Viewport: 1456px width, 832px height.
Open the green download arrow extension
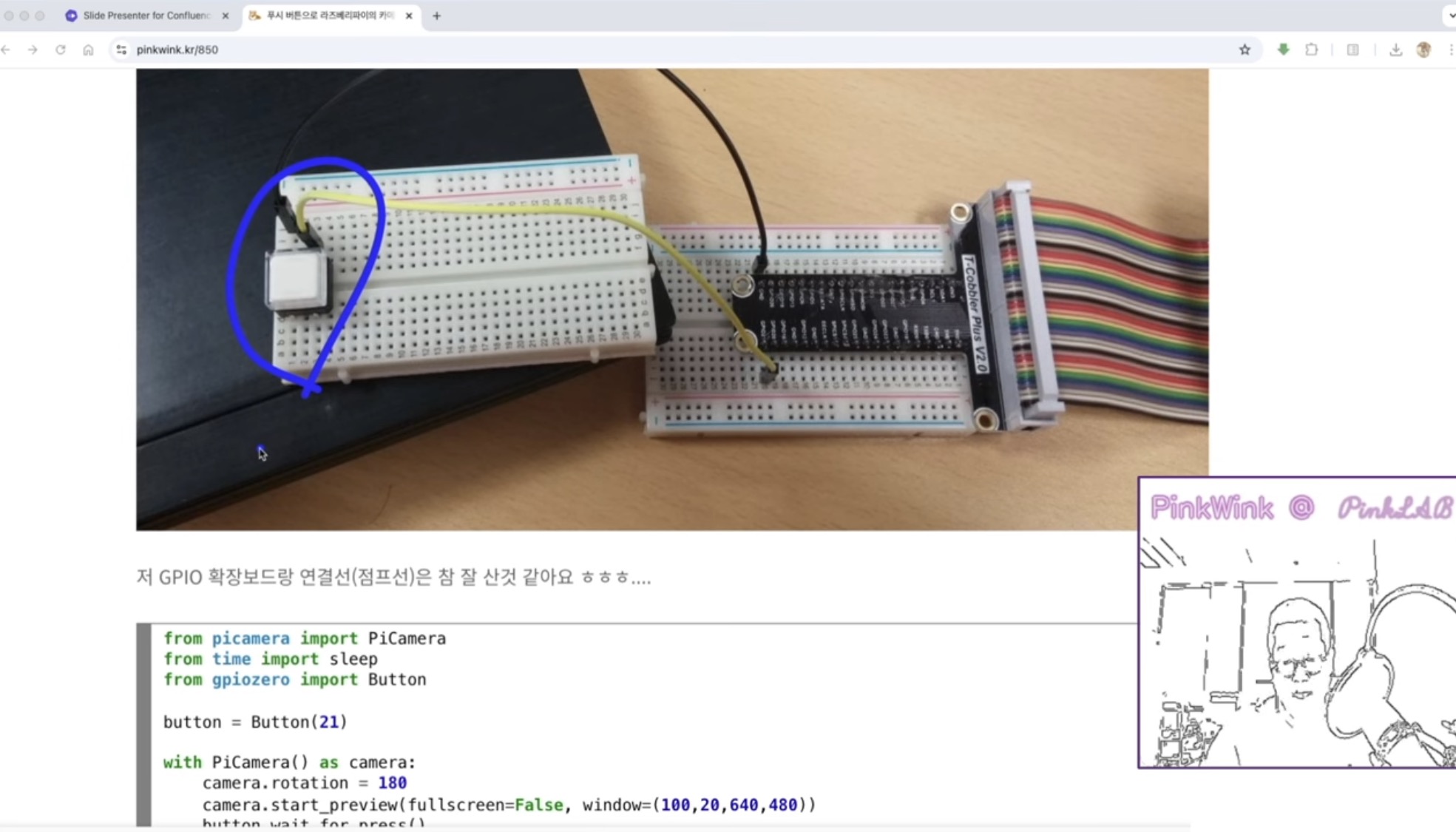[x=1283, y=50]
